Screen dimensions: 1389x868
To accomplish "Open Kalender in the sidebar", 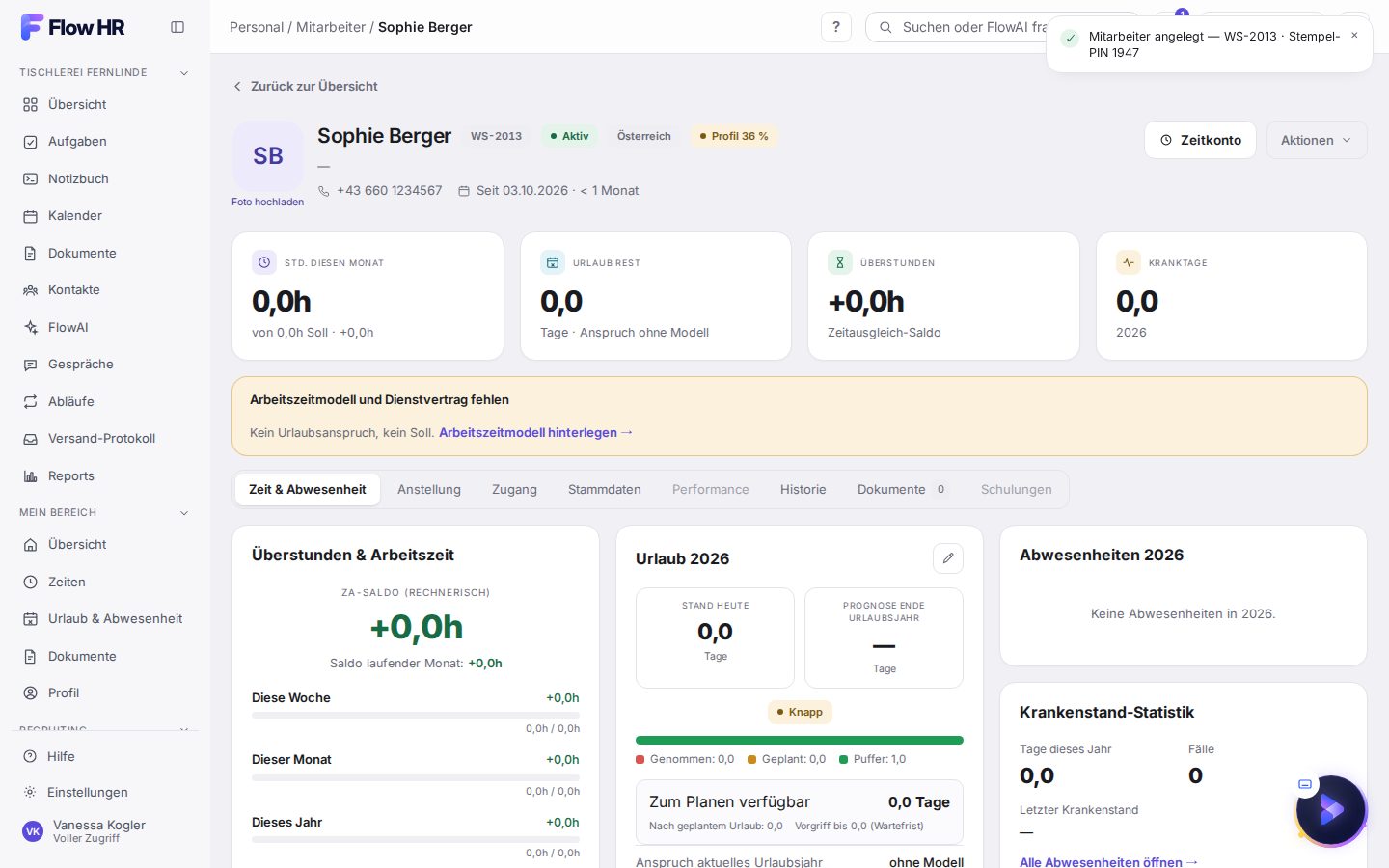I will click(x=105, y=216).
